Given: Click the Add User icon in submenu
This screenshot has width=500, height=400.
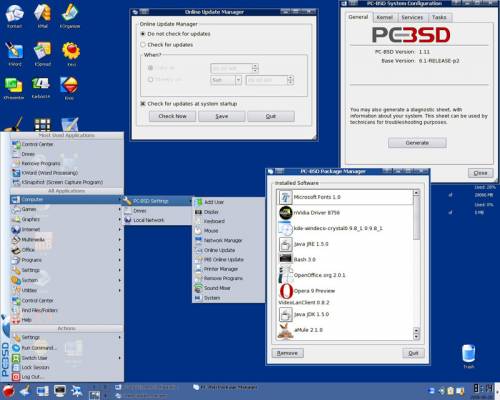Looking at the screenshot, I should [x=199, y=202].
